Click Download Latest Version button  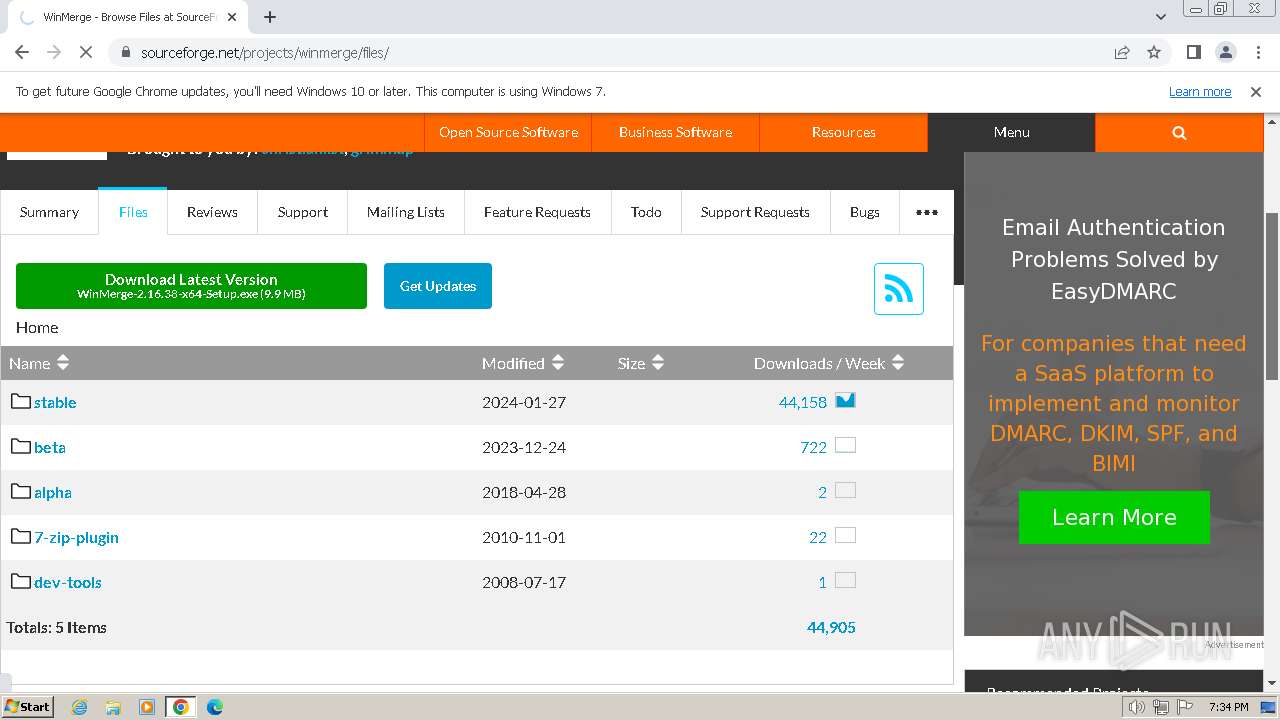pos(191,286)
